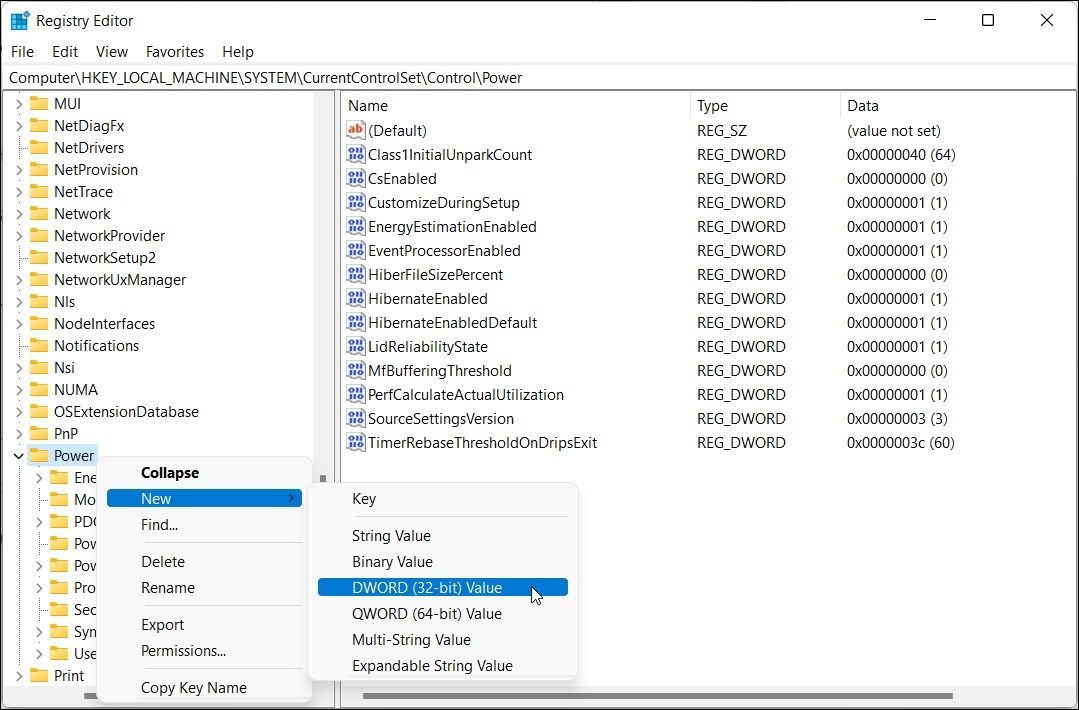Click the MfBufferingThreshold DWORD icon
The height and width of the screenshot is (710, 1079).
click(355, 370)
